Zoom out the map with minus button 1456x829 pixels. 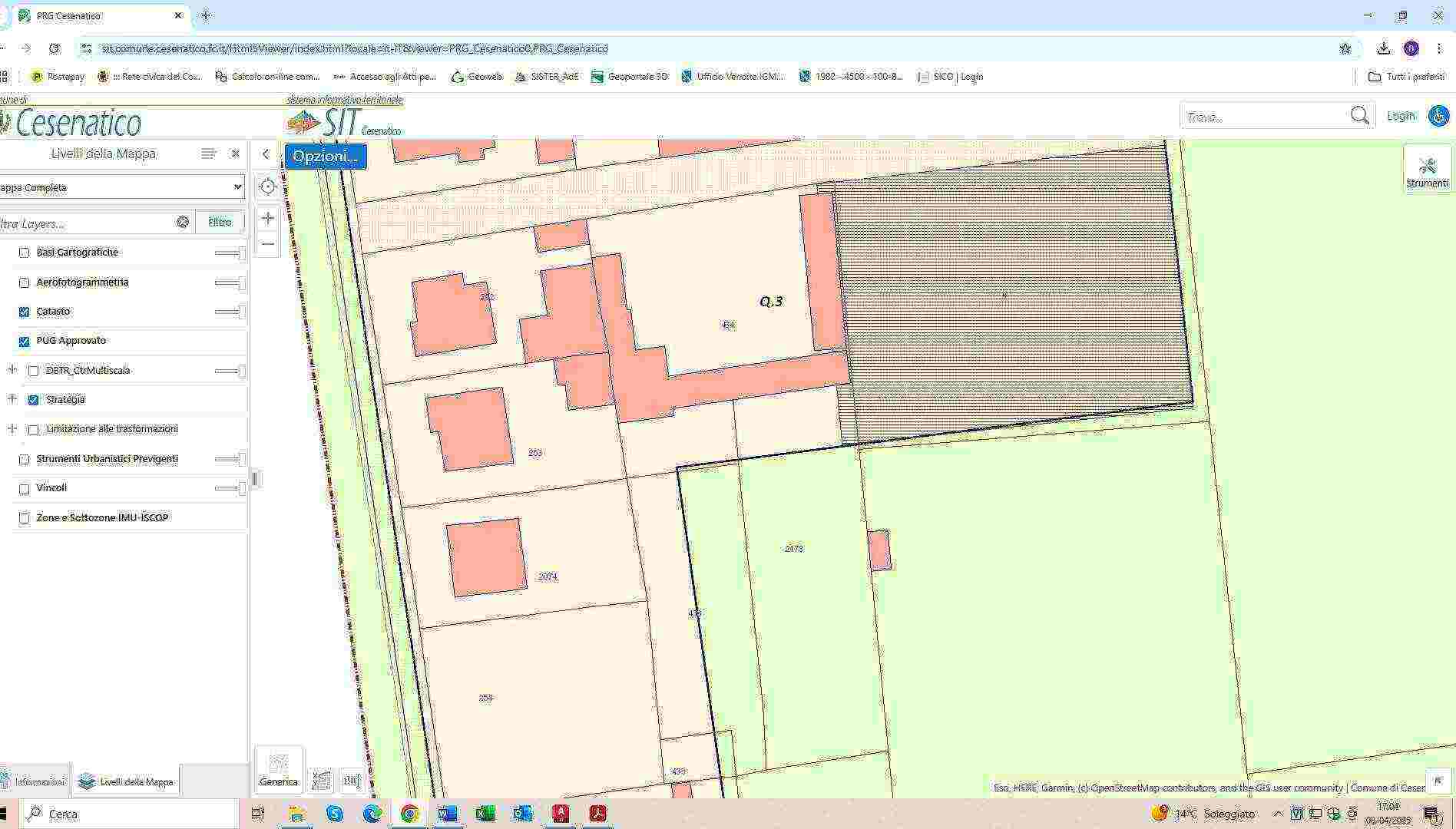(267, 244)
